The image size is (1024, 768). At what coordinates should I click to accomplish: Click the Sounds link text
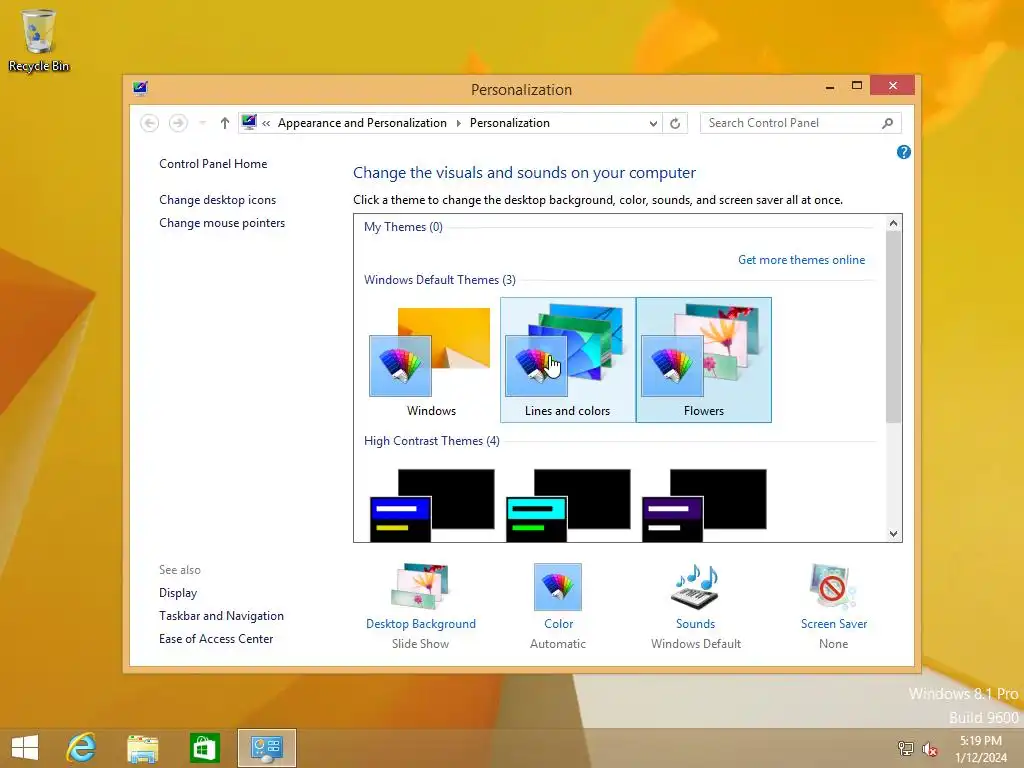point(696,624)
